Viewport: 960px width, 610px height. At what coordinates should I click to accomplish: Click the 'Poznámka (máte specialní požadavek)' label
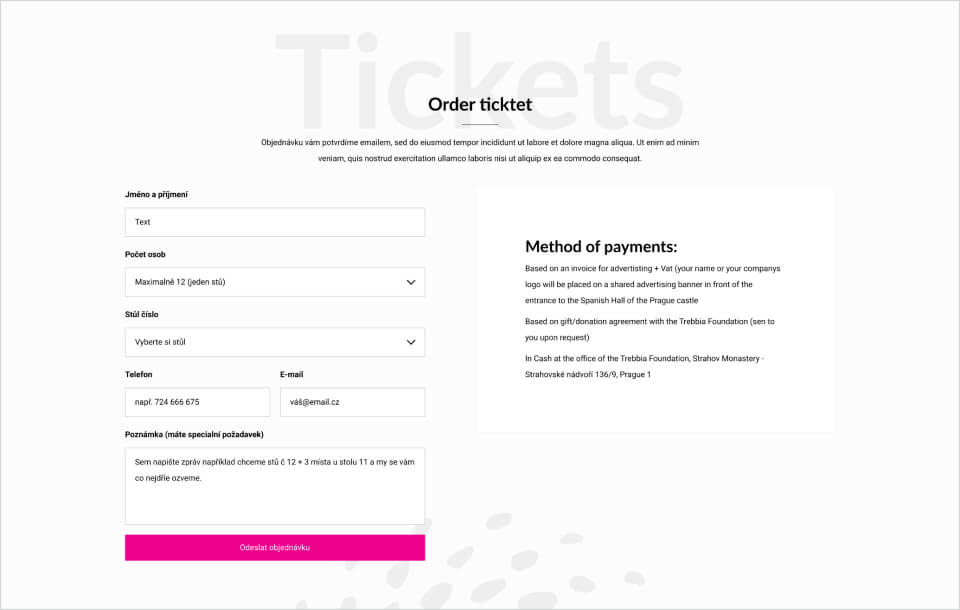pyautogui.click(x=194, y=435)
